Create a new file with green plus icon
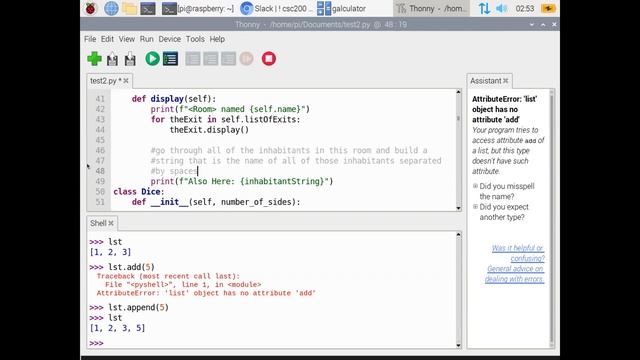Screen dimensions: 640x360 coord(94,59)
